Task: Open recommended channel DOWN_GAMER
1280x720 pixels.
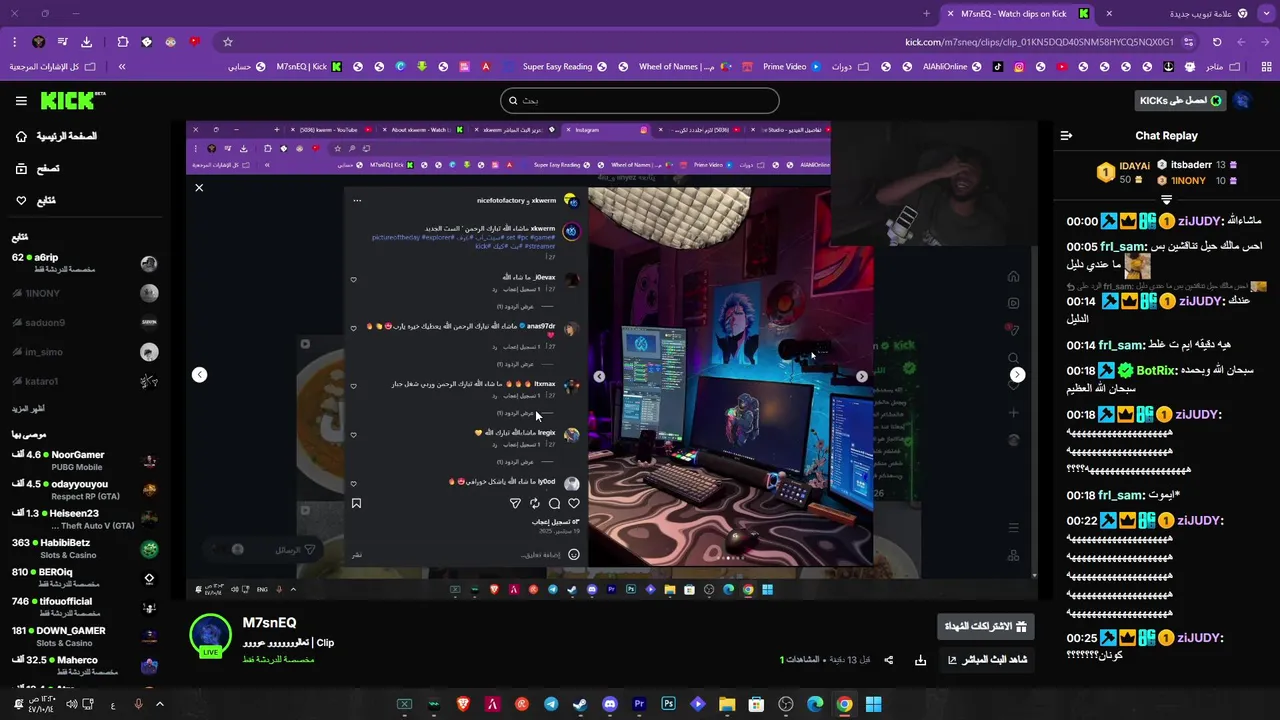Action: point(85,636)
